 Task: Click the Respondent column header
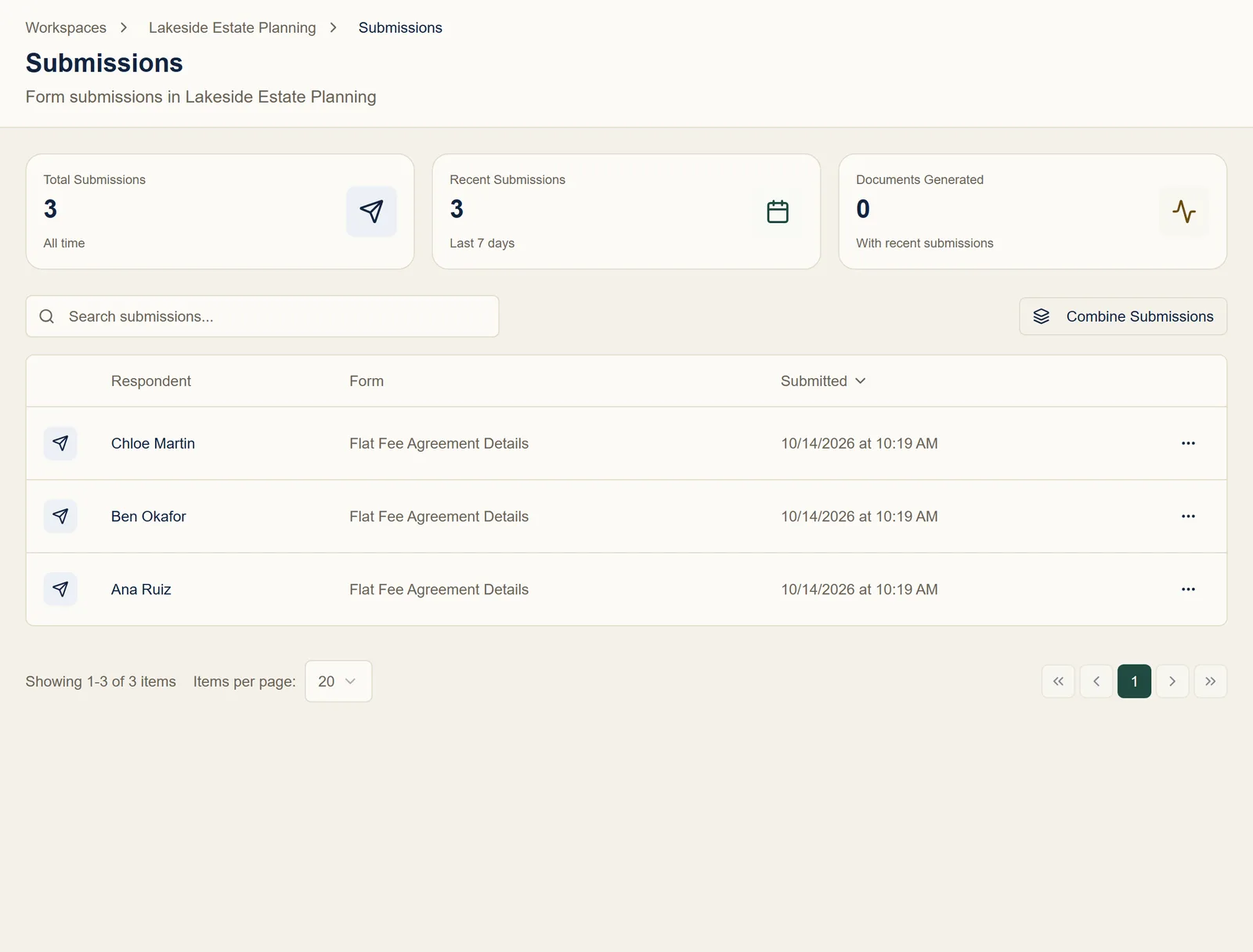click(x=151, y=381)
